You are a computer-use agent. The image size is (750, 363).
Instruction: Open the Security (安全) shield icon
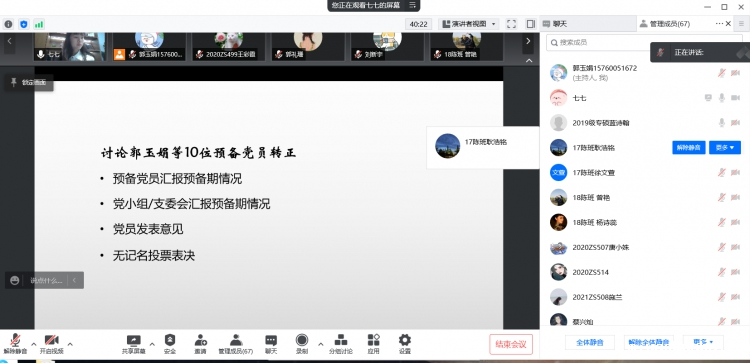point(170,340)
